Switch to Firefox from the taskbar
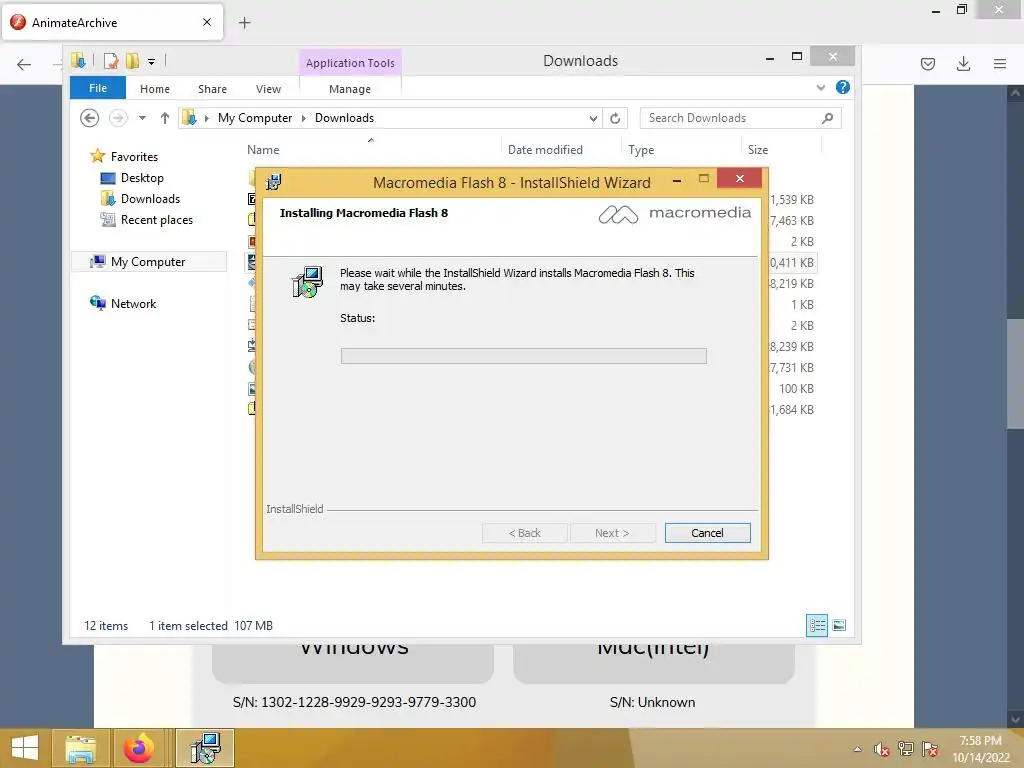This screenshot has height=768, width=1024. tap(138, 748)
